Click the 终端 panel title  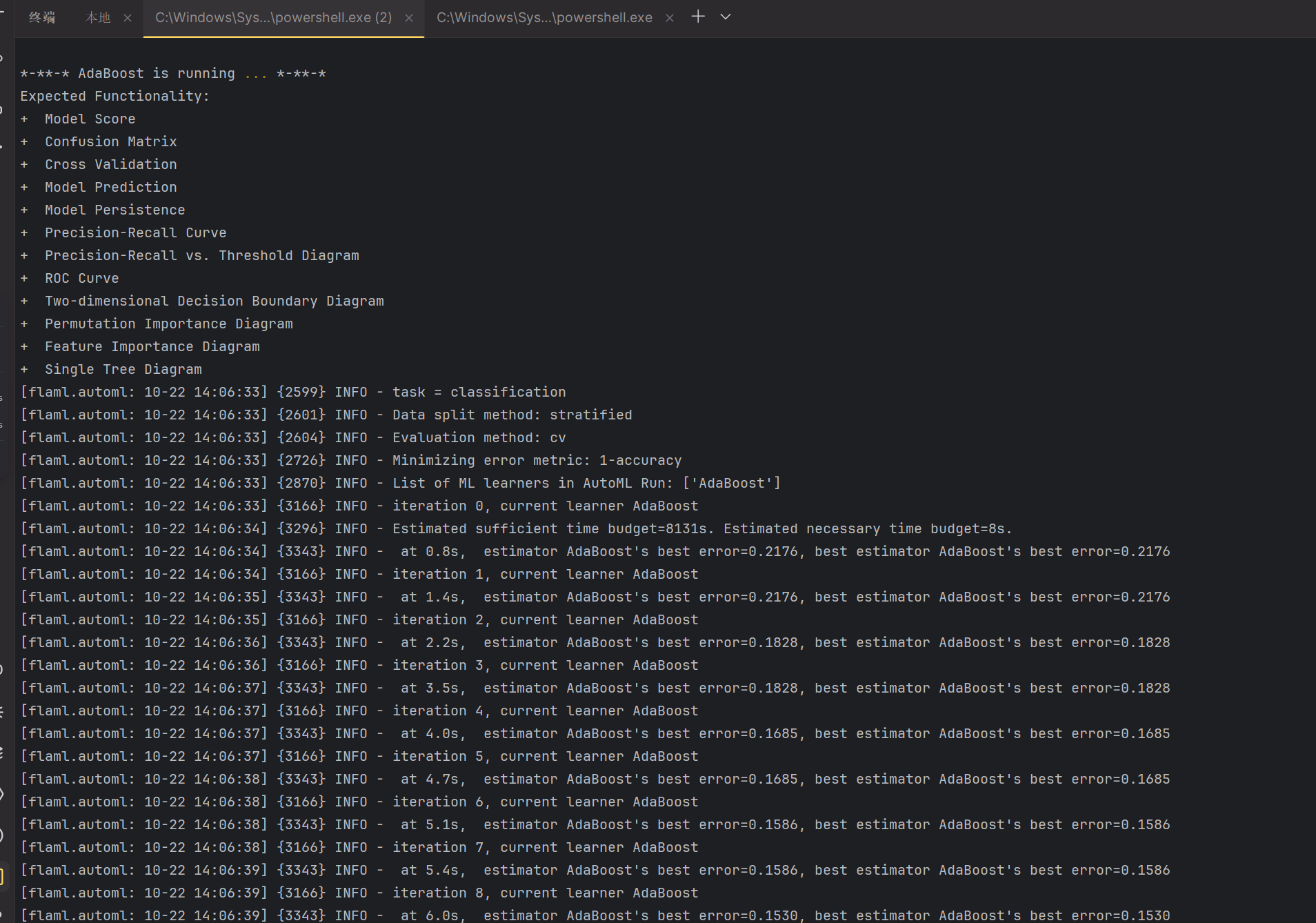coord(41,18)
